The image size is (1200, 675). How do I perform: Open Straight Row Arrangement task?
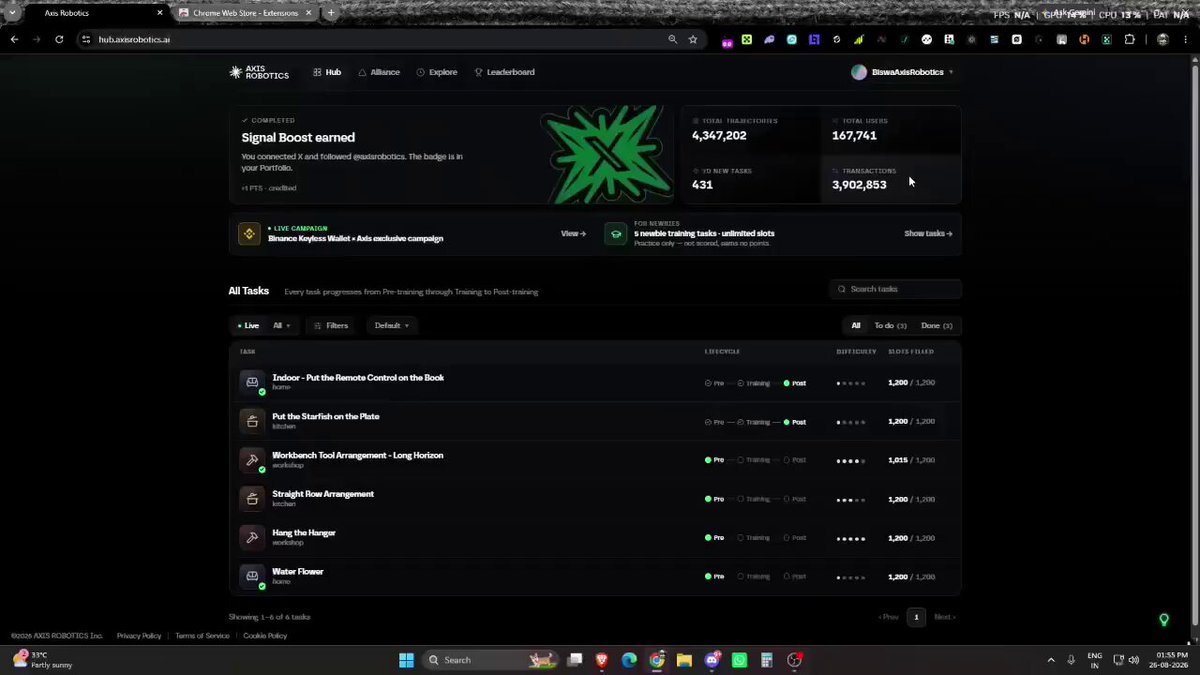pyautogui.click(x=323, y=494)
